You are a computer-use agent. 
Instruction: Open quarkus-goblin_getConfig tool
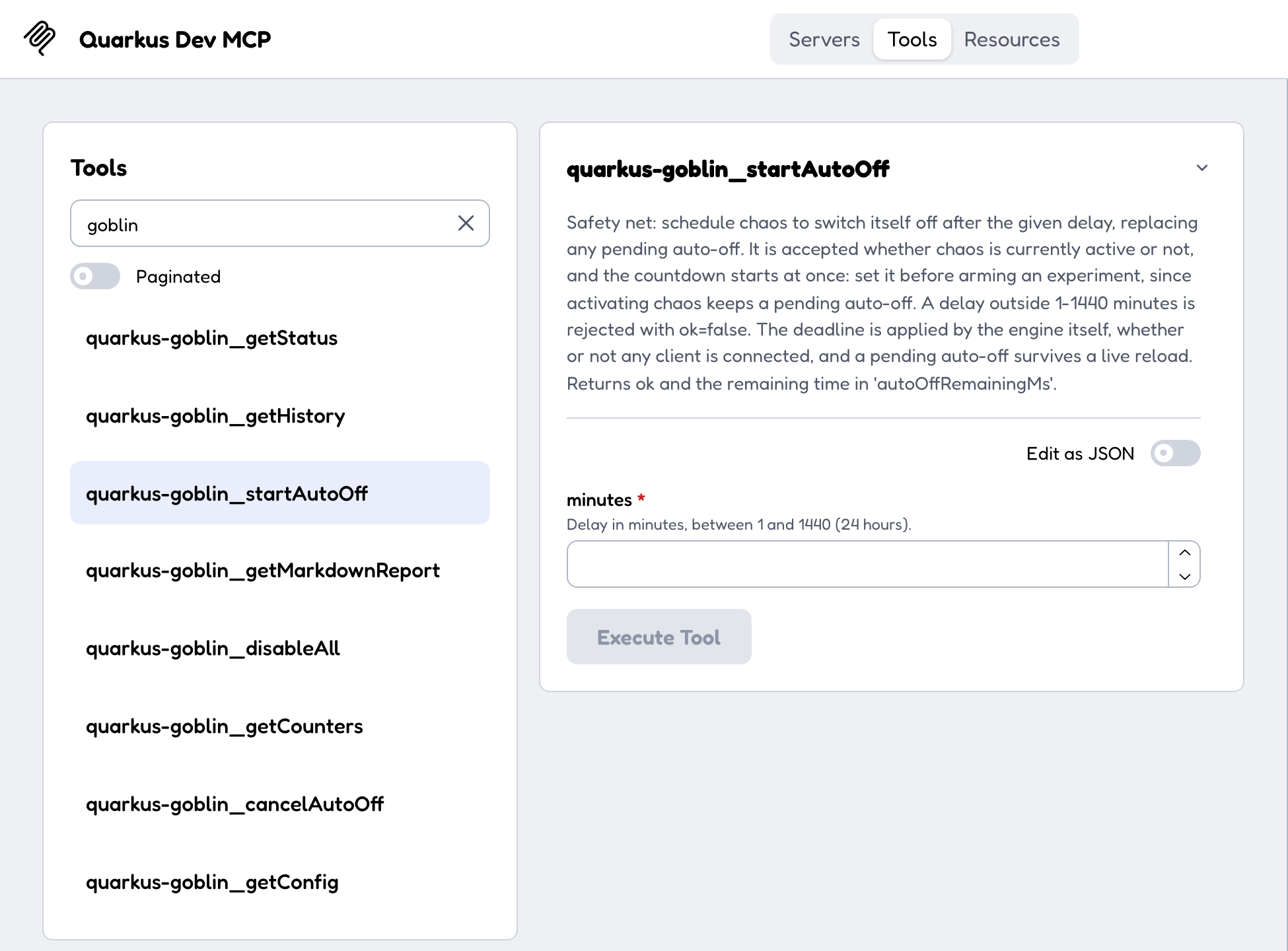click(279, 882)
